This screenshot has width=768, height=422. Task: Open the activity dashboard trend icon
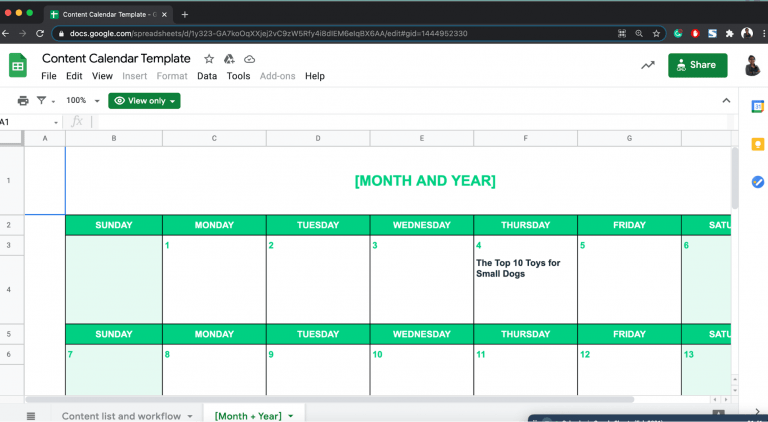click(648, 65)
